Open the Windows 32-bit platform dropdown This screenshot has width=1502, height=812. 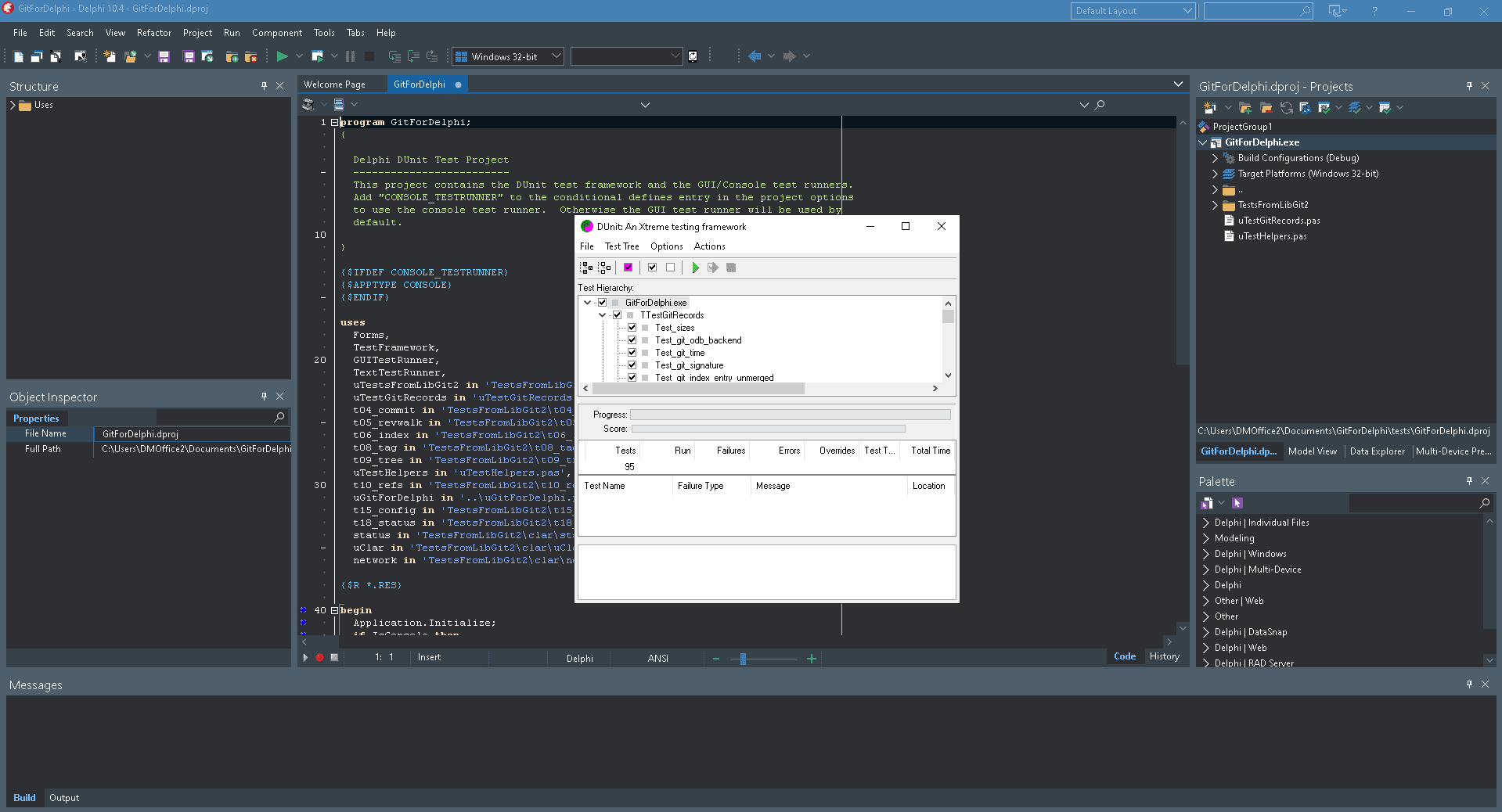point(507,56)
